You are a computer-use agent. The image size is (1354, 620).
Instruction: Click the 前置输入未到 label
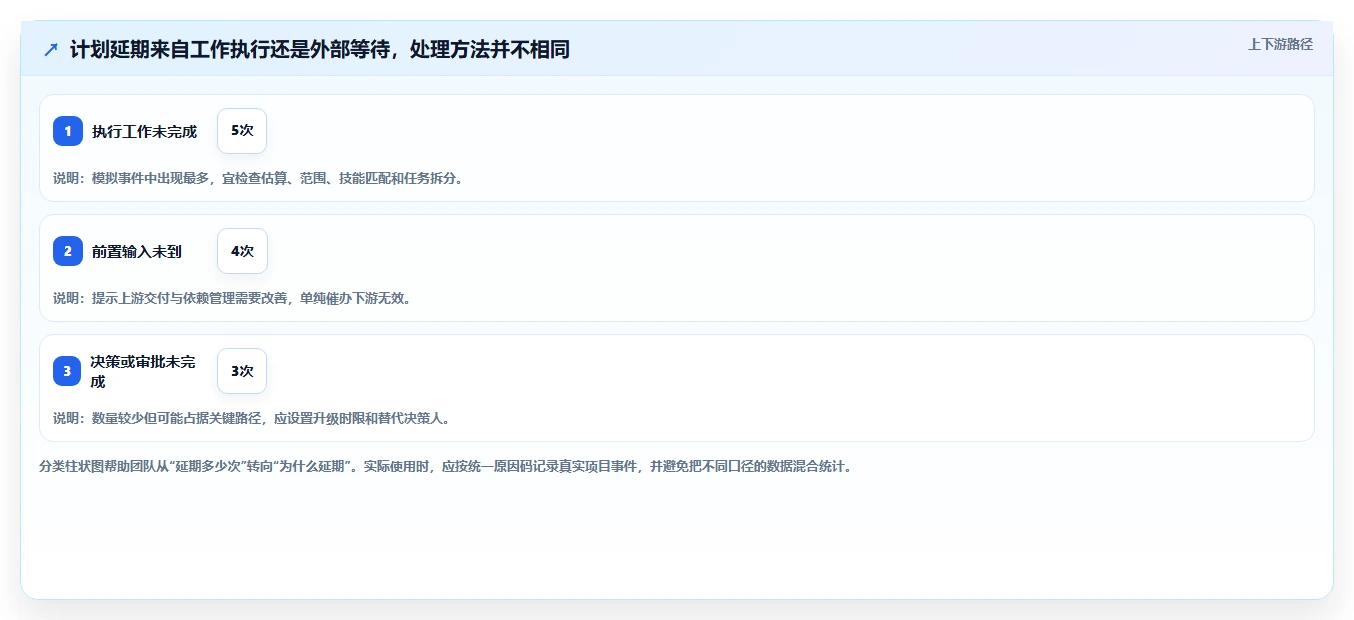pos(137,251)
